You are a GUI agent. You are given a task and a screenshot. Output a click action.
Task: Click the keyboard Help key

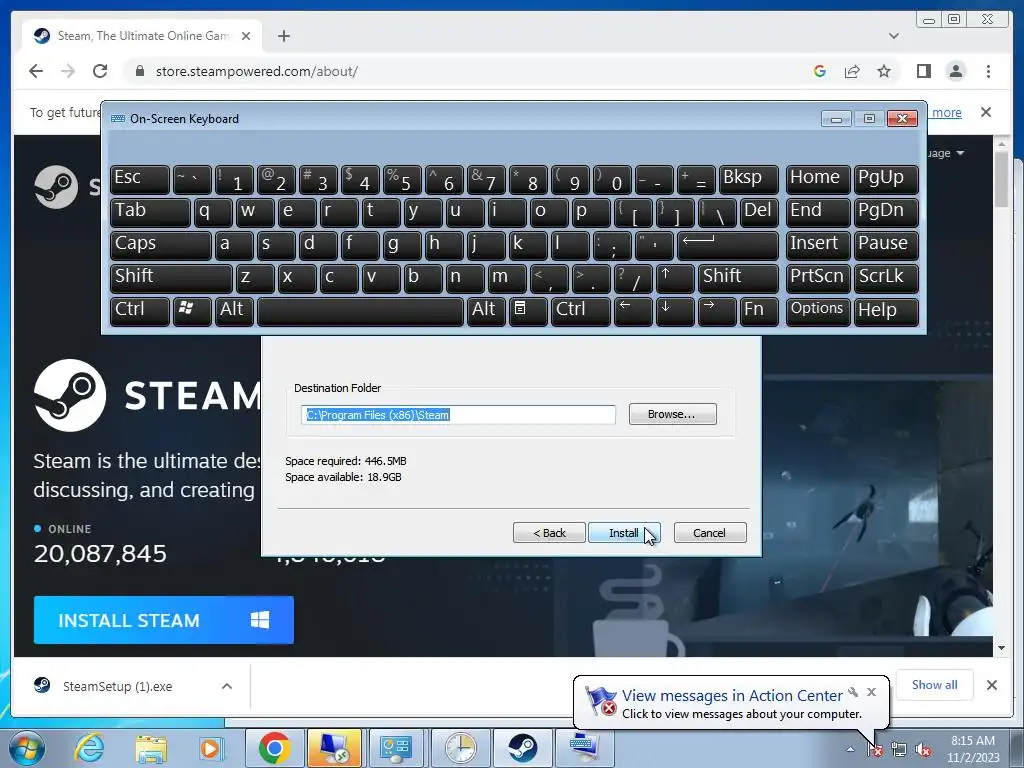[x=886, y=311]
